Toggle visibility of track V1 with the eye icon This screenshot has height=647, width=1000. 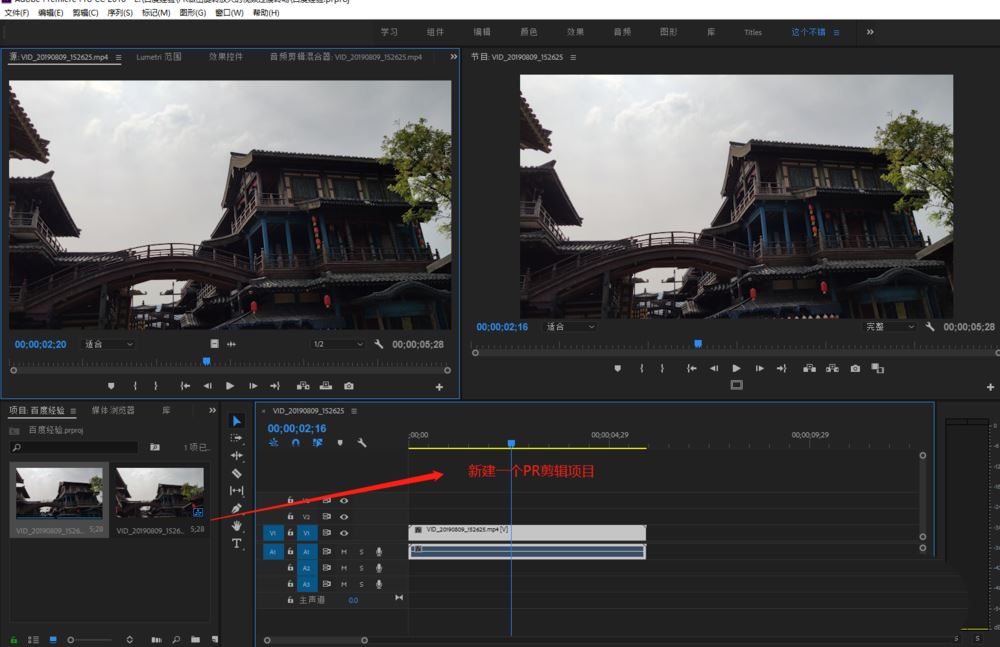point(344,533)
